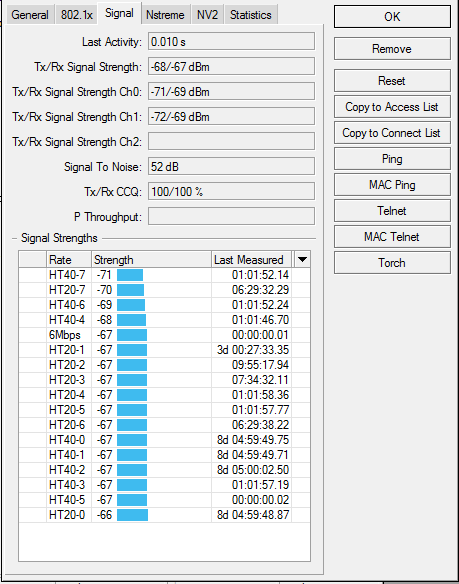
Task: Select the Nstreme tab
Action: (x=165, y=15)
